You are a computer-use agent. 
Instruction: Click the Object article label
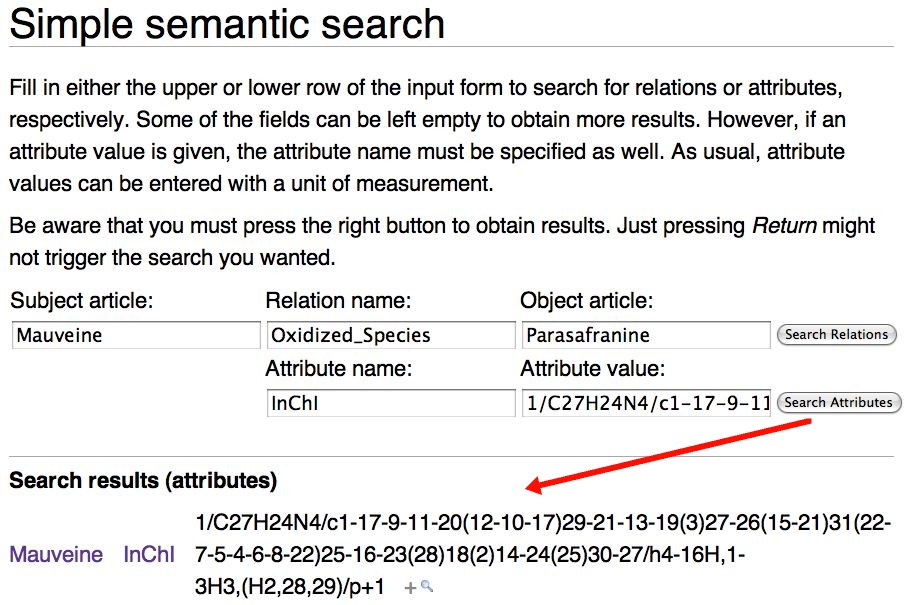pyautogui.click(x=587, y=301)
